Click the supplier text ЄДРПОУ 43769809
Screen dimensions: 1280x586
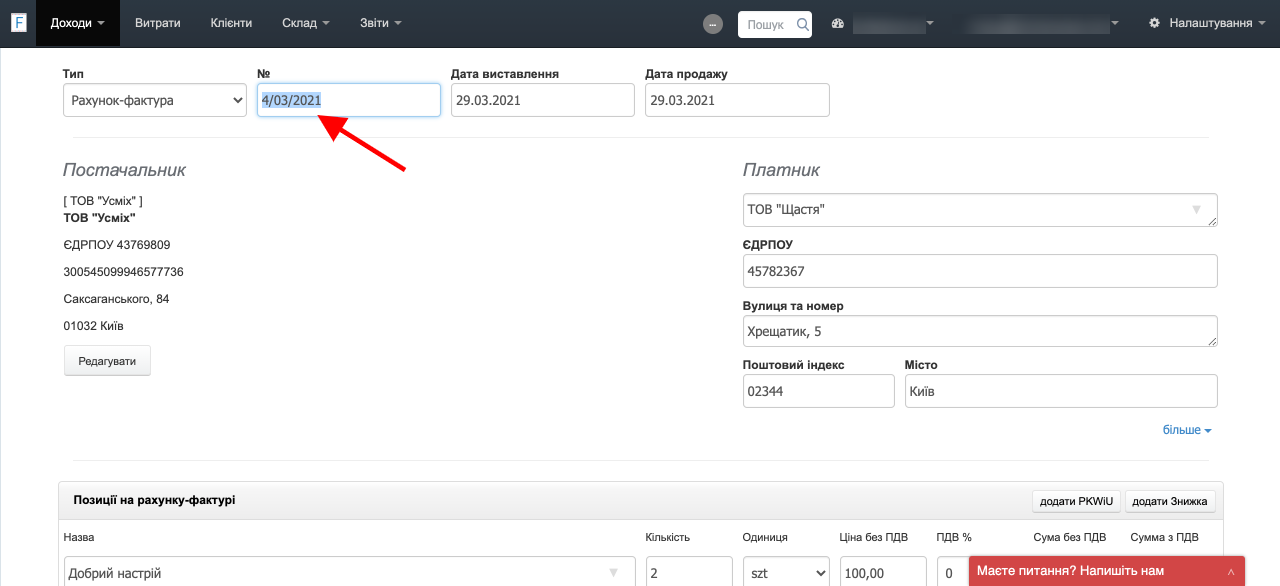(116, 245)
